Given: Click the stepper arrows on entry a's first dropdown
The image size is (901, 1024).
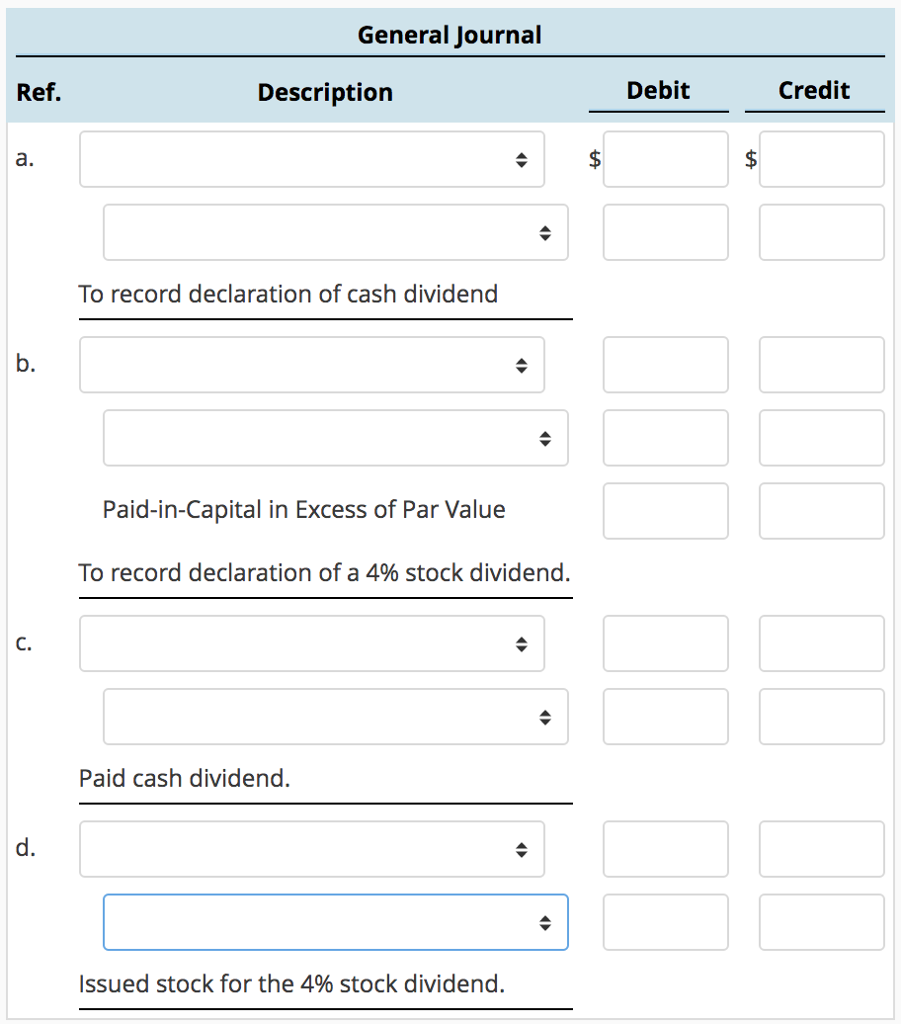Looking at the screenshot, I should [523, 158].
